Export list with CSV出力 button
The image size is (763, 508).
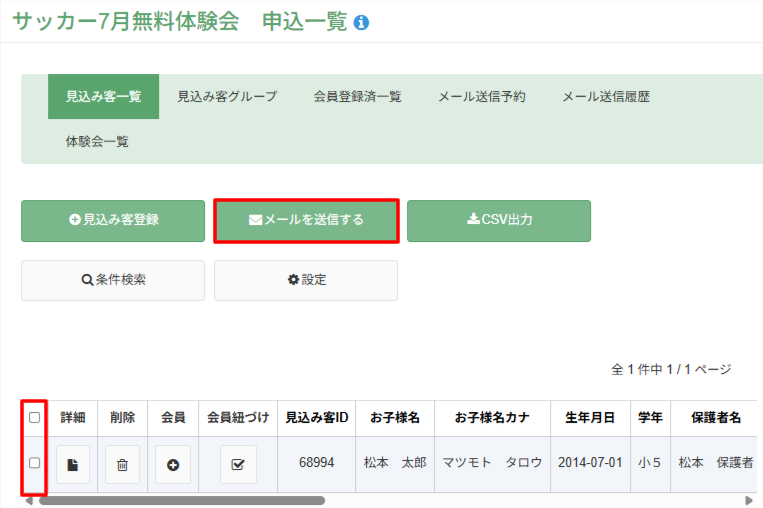point(499,221)
